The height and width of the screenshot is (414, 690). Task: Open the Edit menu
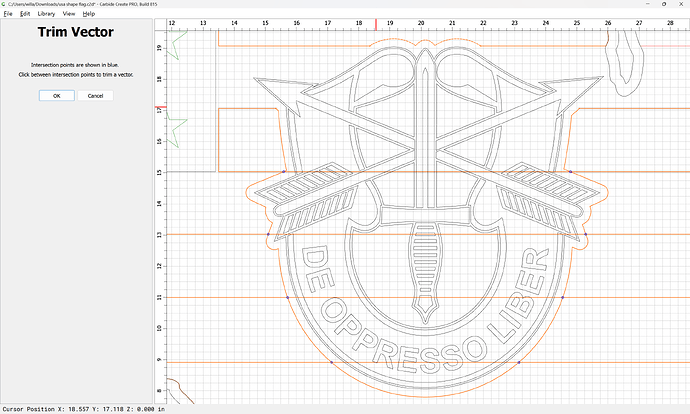click(25, 14)
